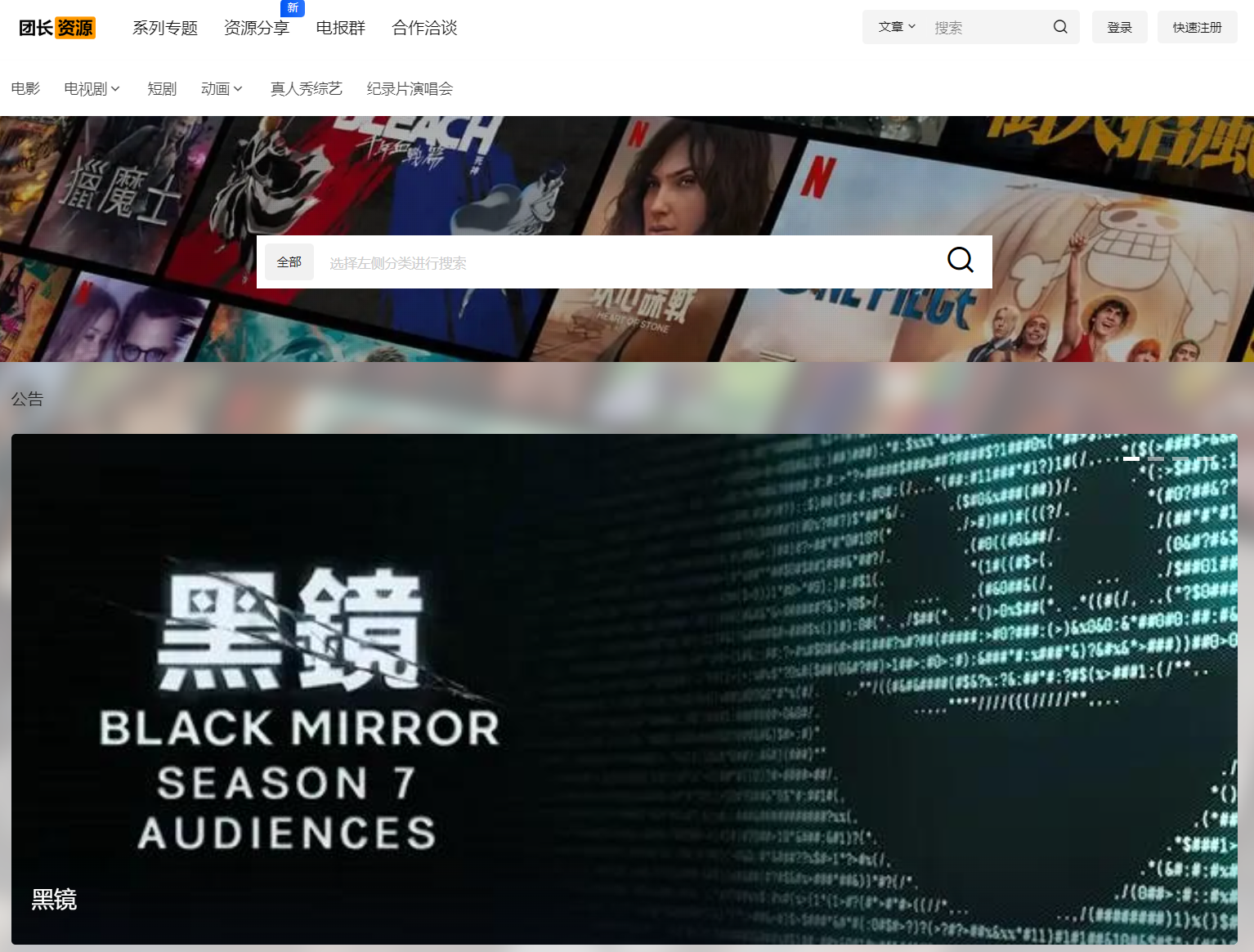Click the 登录 button
Image resolution: width=1254 pixels, height=952 pixels.
(1119, 27)
